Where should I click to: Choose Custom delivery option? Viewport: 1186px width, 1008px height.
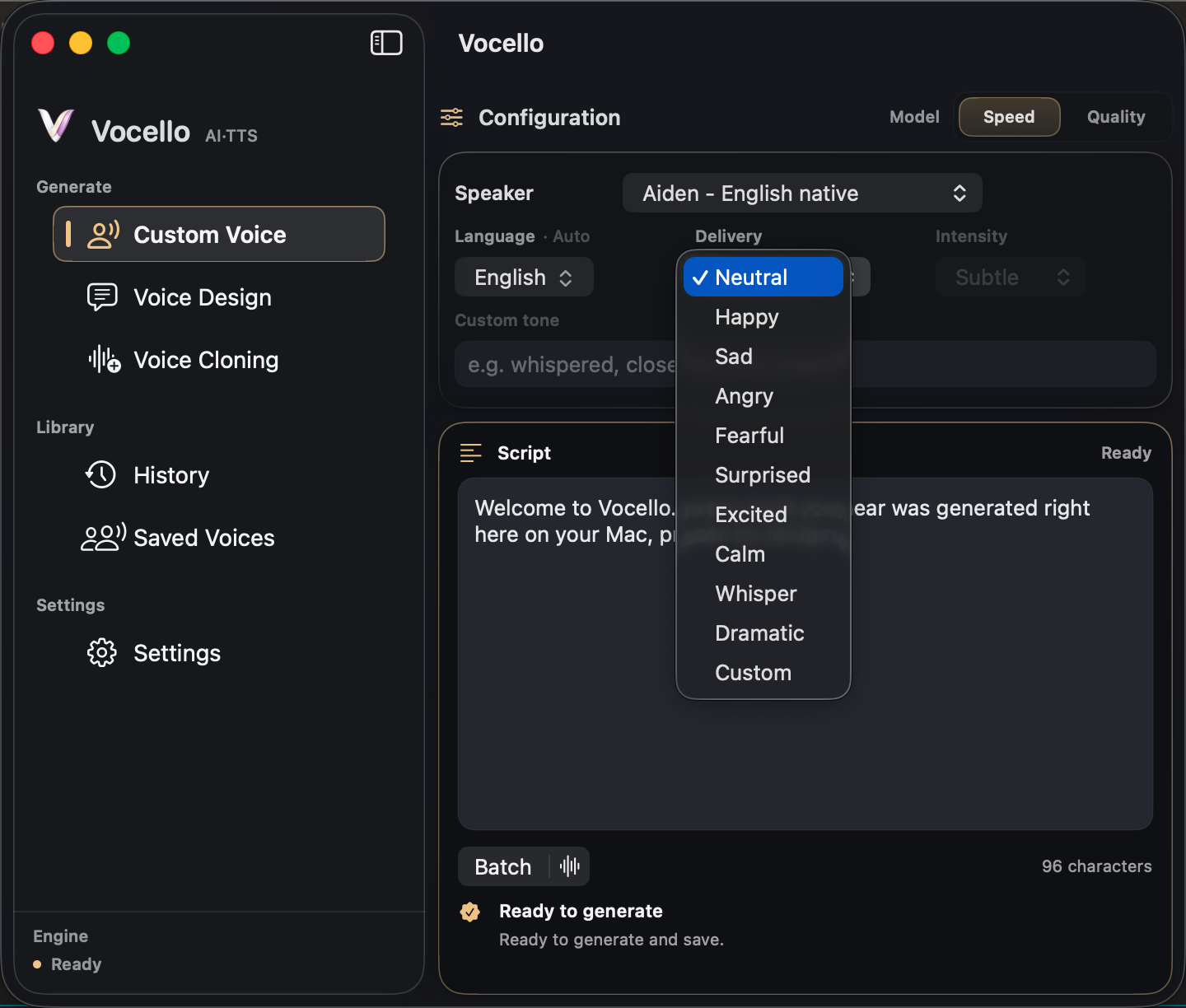(x=763, y=673)
